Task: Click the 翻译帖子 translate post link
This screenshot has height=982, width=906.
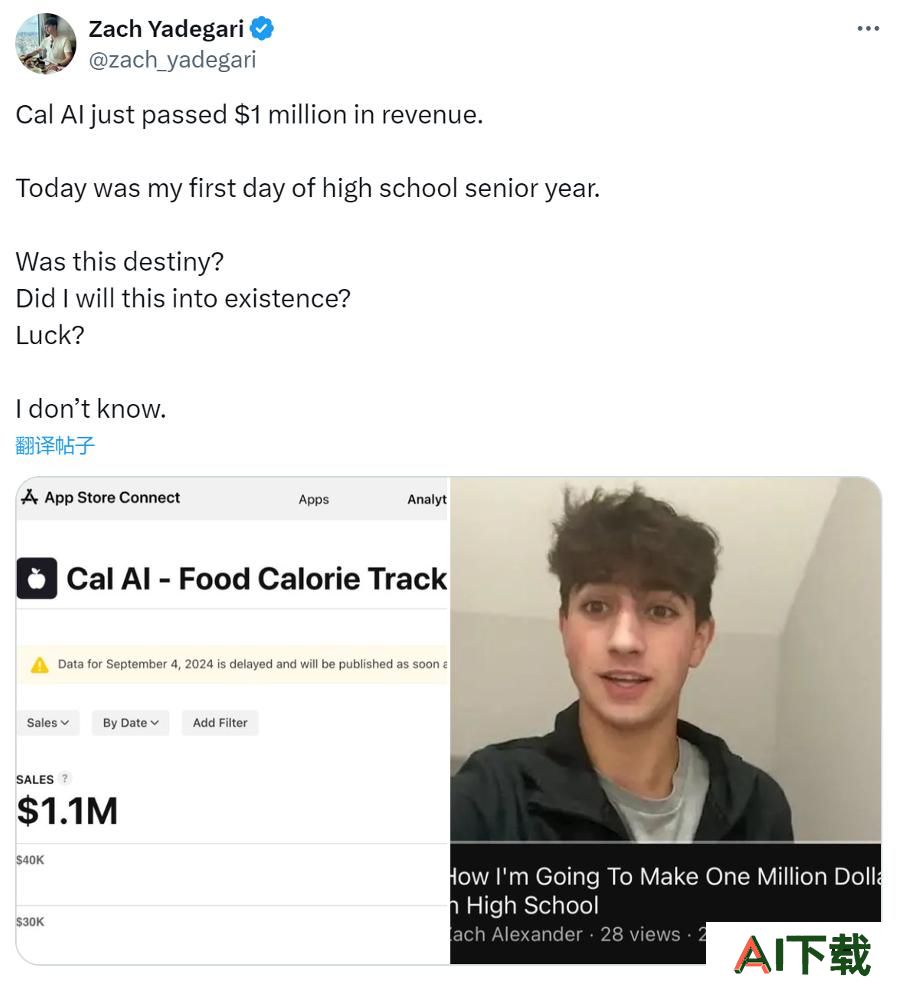Action: point(55,445)
